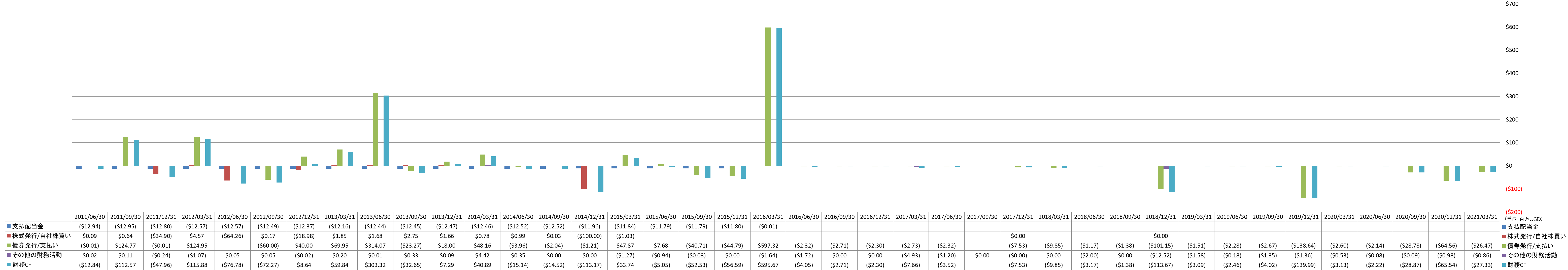Click the $124.77 cell for 2011/09/30
Screen dimensions: 1568x270
126,246
